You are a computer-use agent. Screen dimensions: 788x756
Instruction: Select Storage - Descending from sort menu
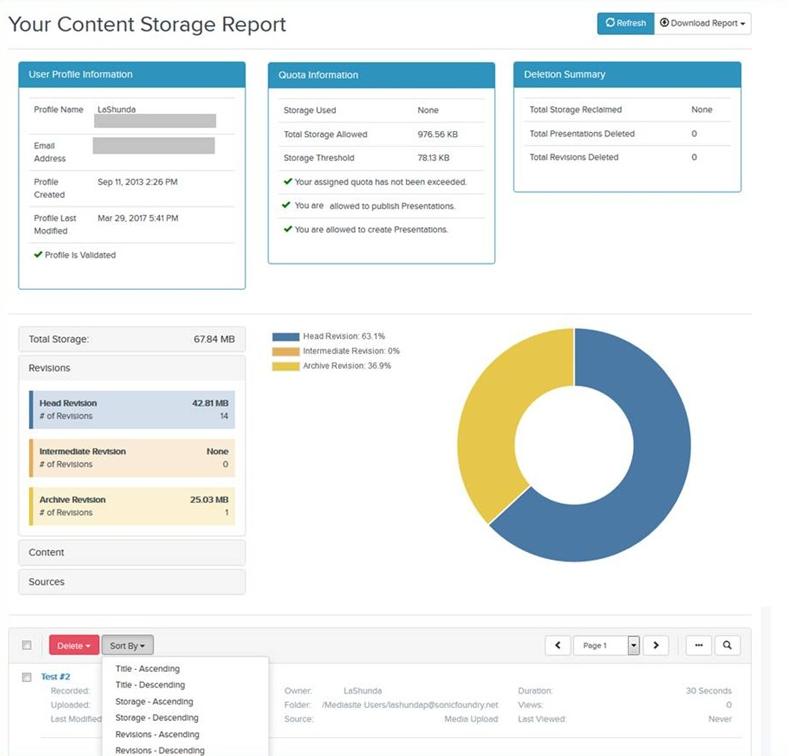(x=155, y=718)
